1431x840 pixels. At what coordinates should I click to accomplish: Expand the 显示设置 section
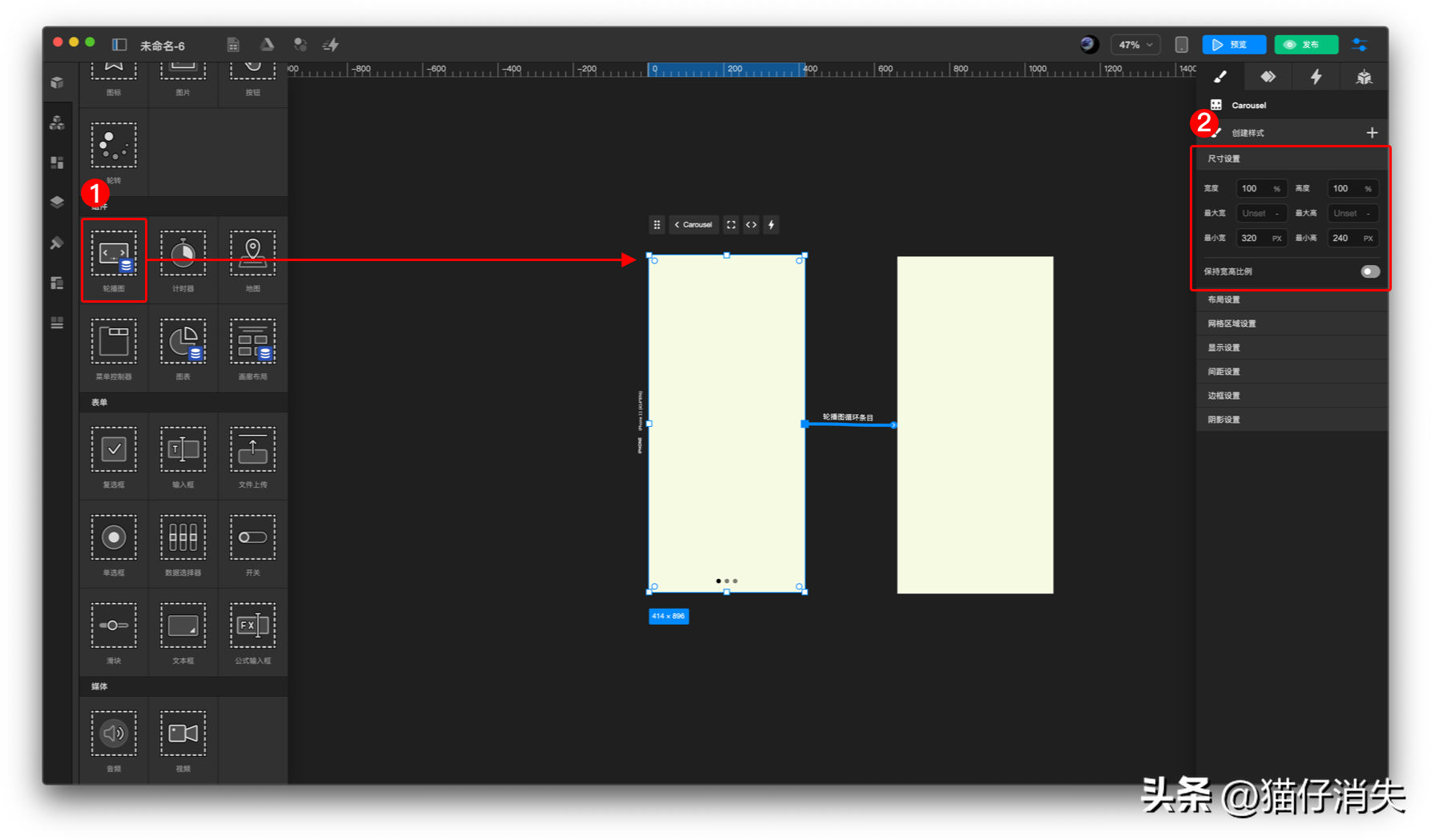point(1292,348)
